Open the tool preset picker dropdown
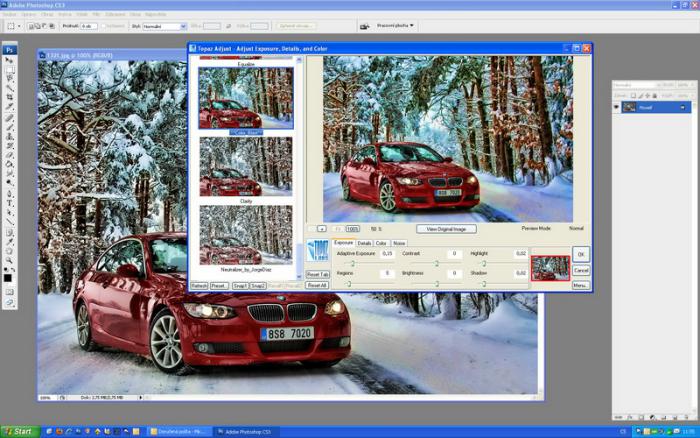This screenshot has height=438, width=700. click(12, 26)
